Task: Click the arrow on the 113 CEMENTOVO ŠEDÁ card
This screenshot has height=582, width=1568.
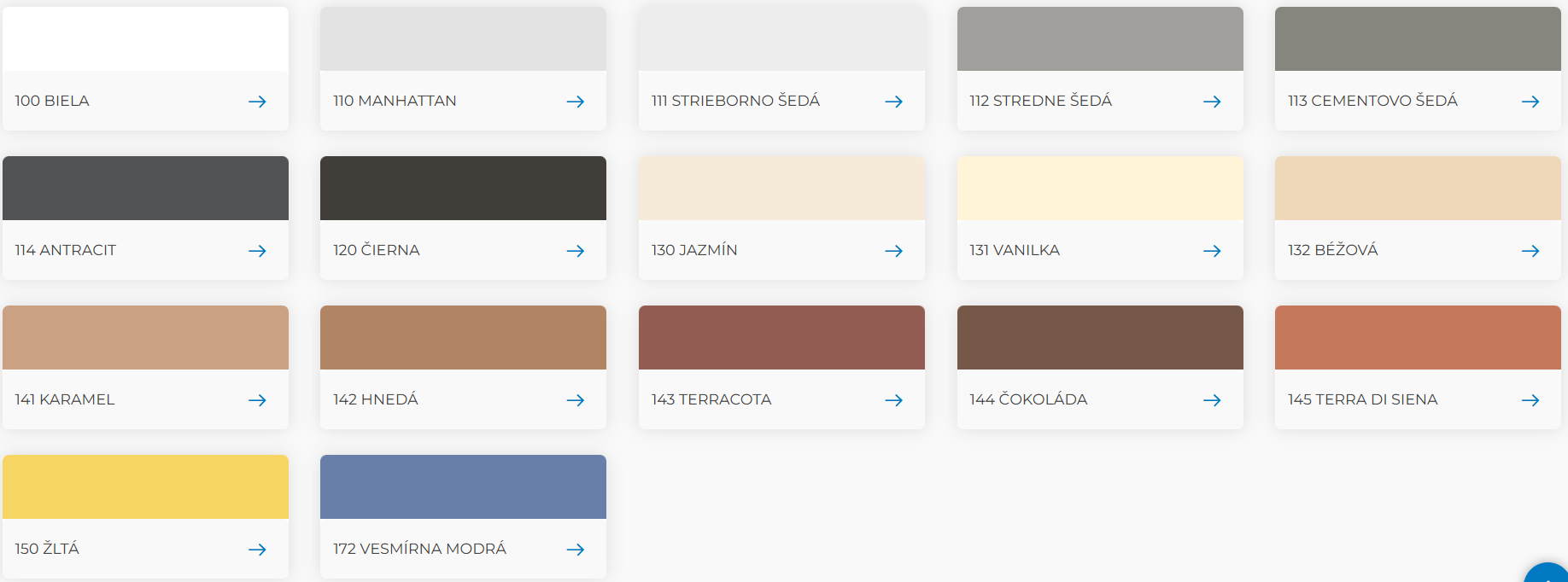Action: tap(1530, 102)
